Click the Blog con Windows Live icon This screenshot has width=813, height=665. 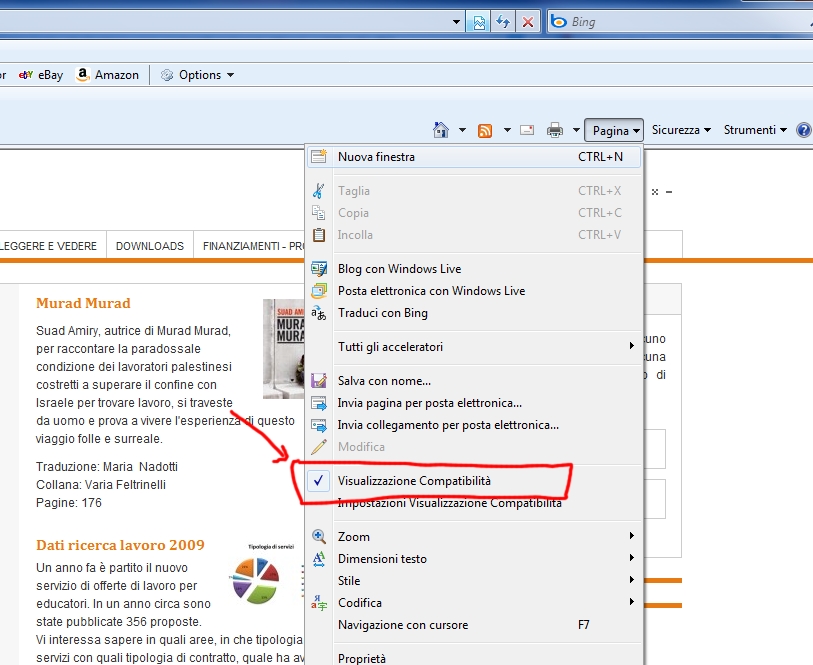319,268
